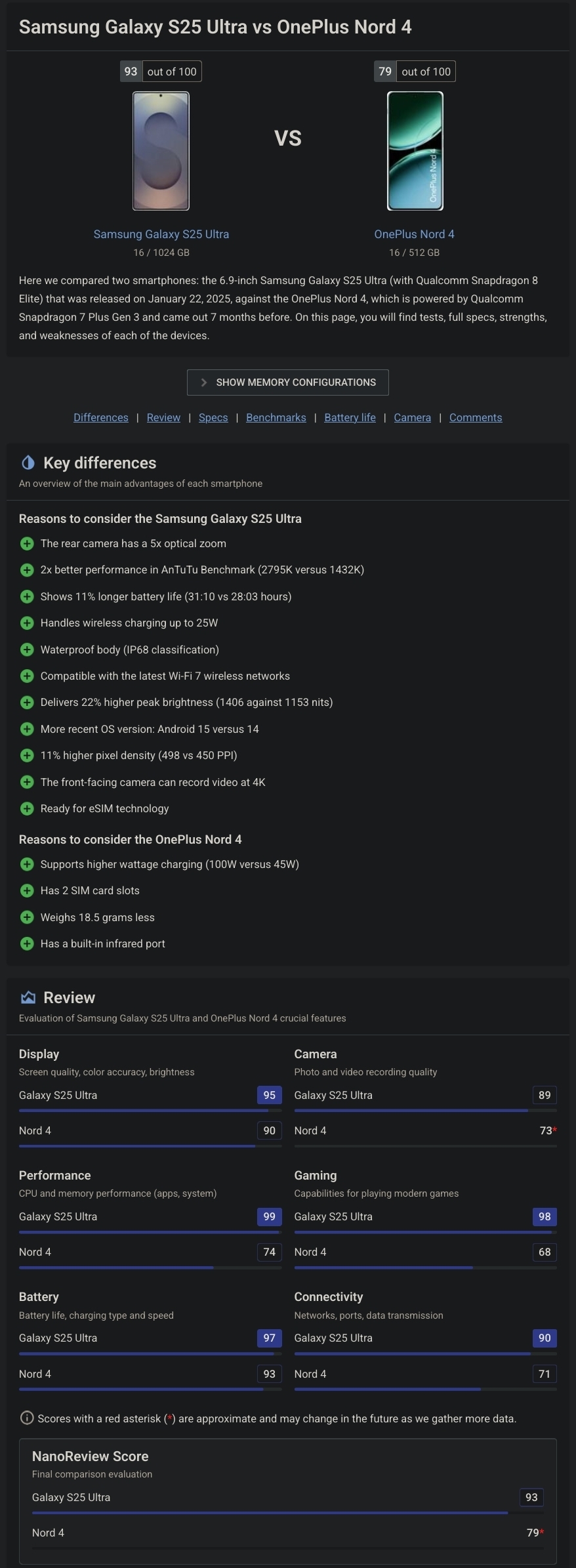576x1568 pixels.
Task: Click green plus icon beside eSIM technology
Action: [27, 808]
